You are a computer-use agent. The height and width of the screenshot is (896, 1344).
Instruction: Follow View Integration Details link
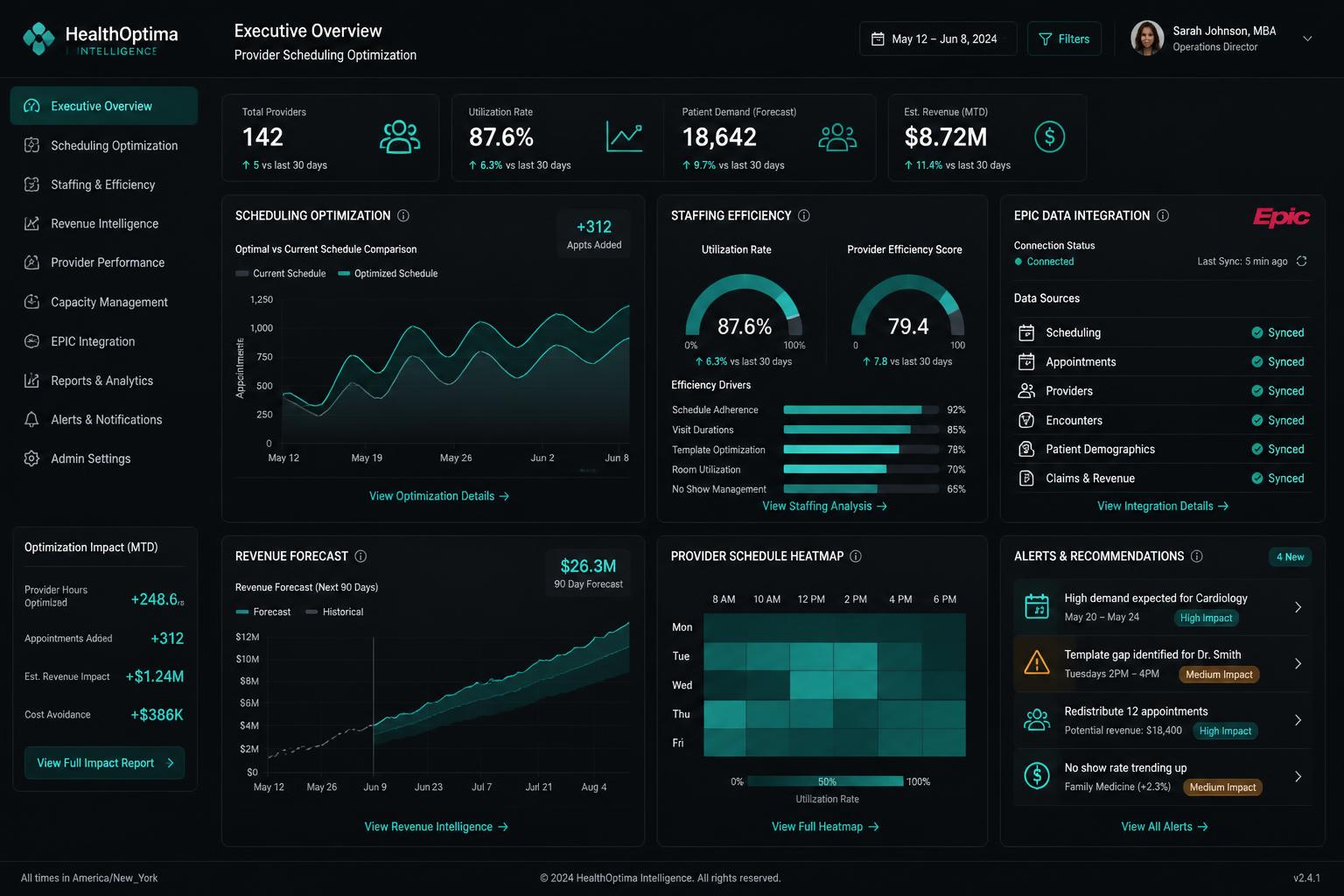coord(1163,506)
